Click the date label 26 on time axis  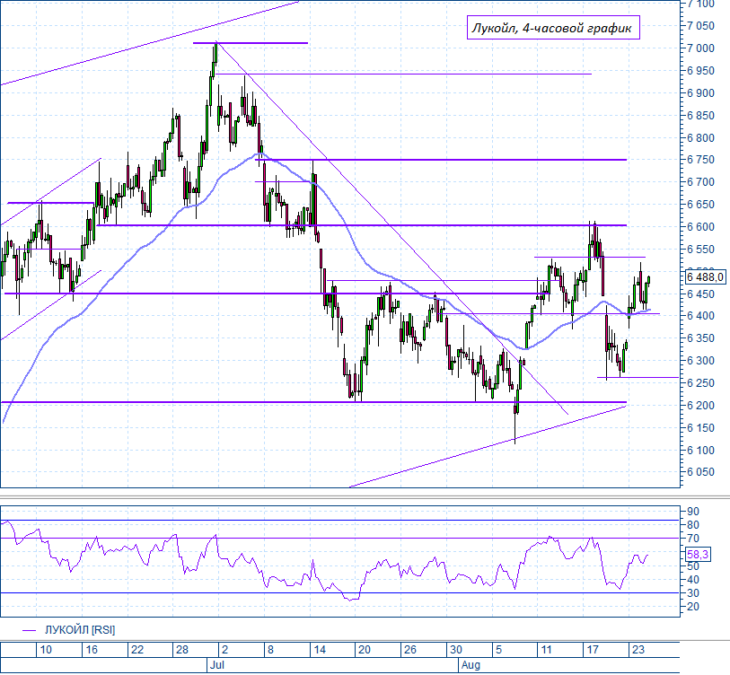410,650
